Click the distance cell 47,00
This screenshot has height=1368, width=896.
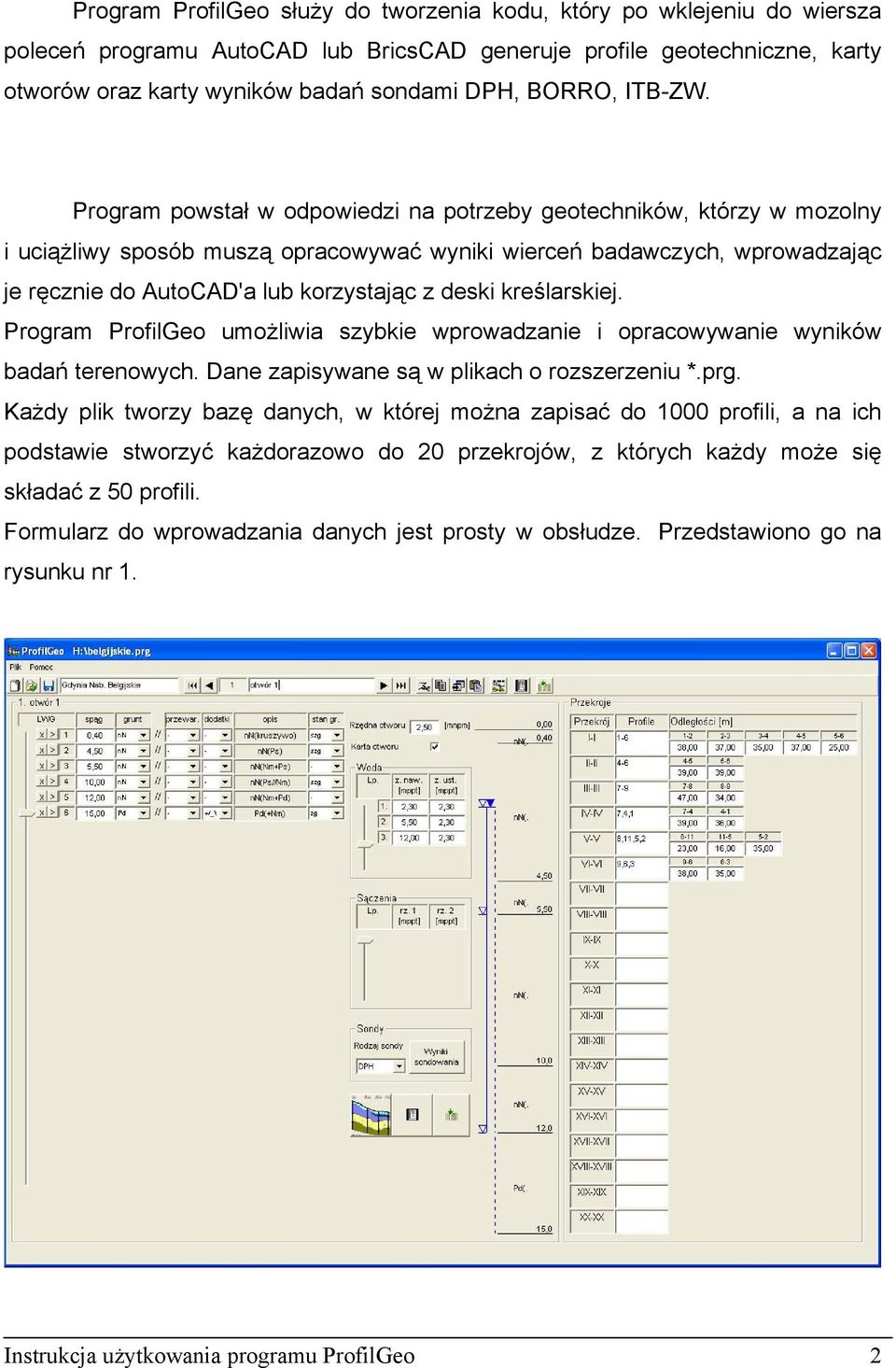[x=688, y=798]
